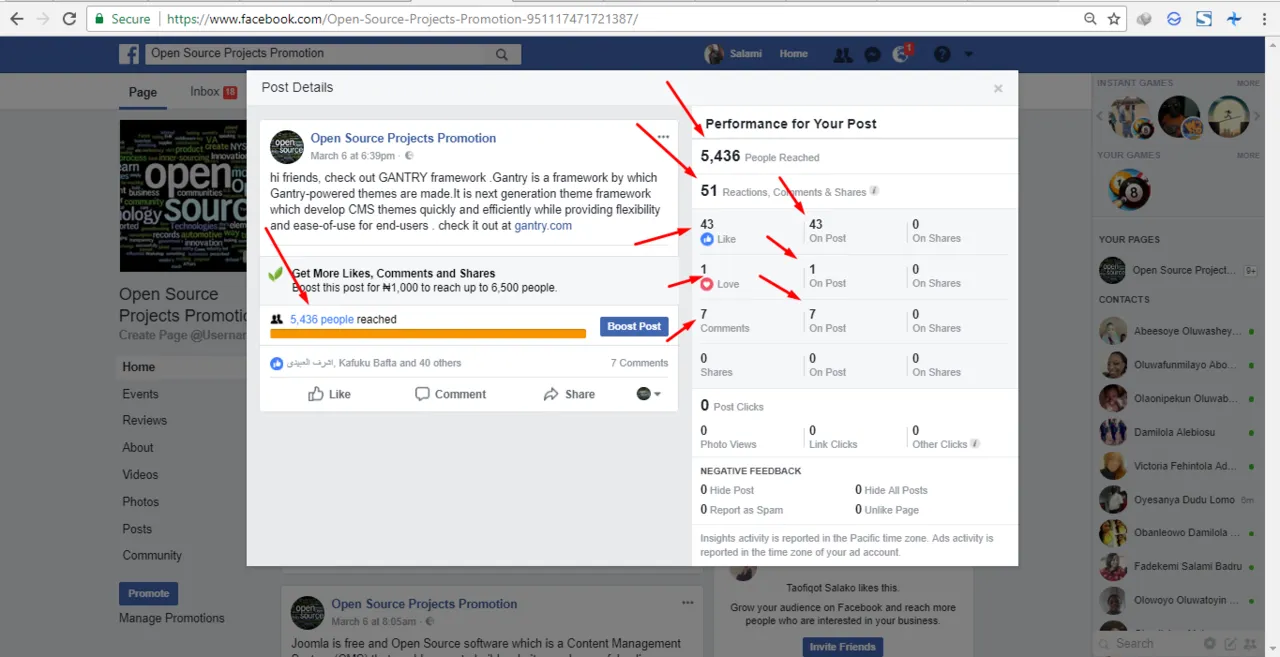Click the blue pinwheel extension icon
1280x657 pixels.
[1235, 19]
